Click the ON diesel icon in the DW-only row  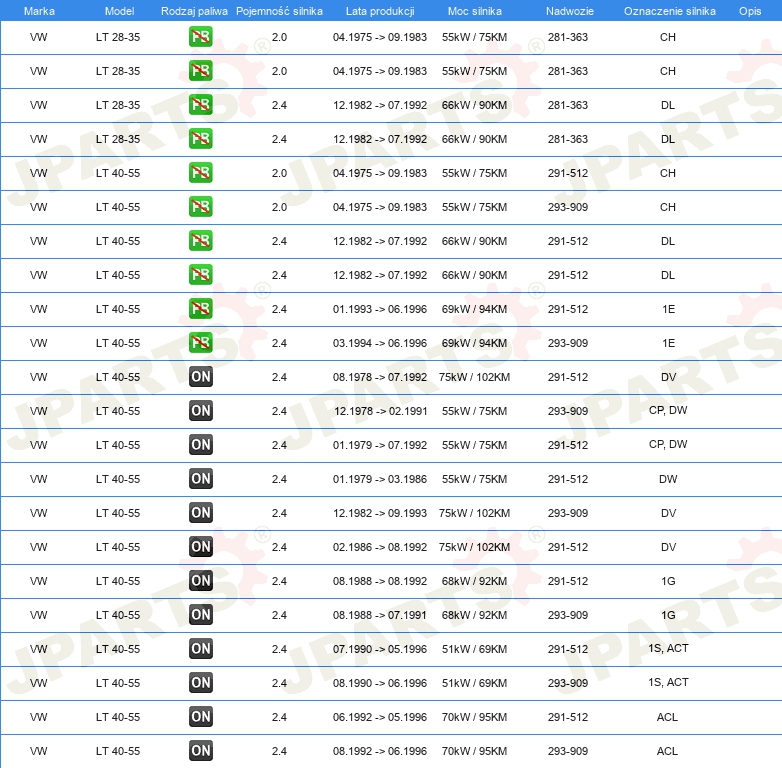pyautogui.click(x=201, y=479)
